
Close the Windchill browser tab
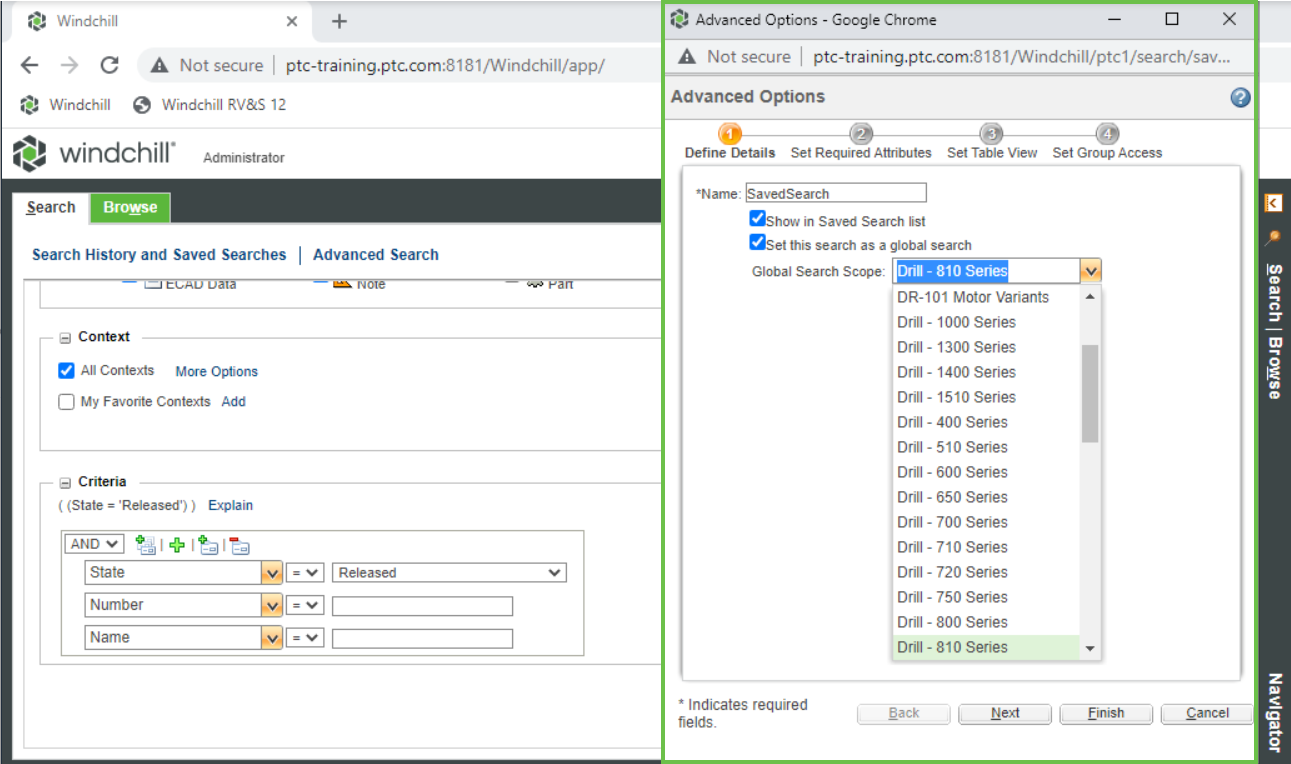292,21
